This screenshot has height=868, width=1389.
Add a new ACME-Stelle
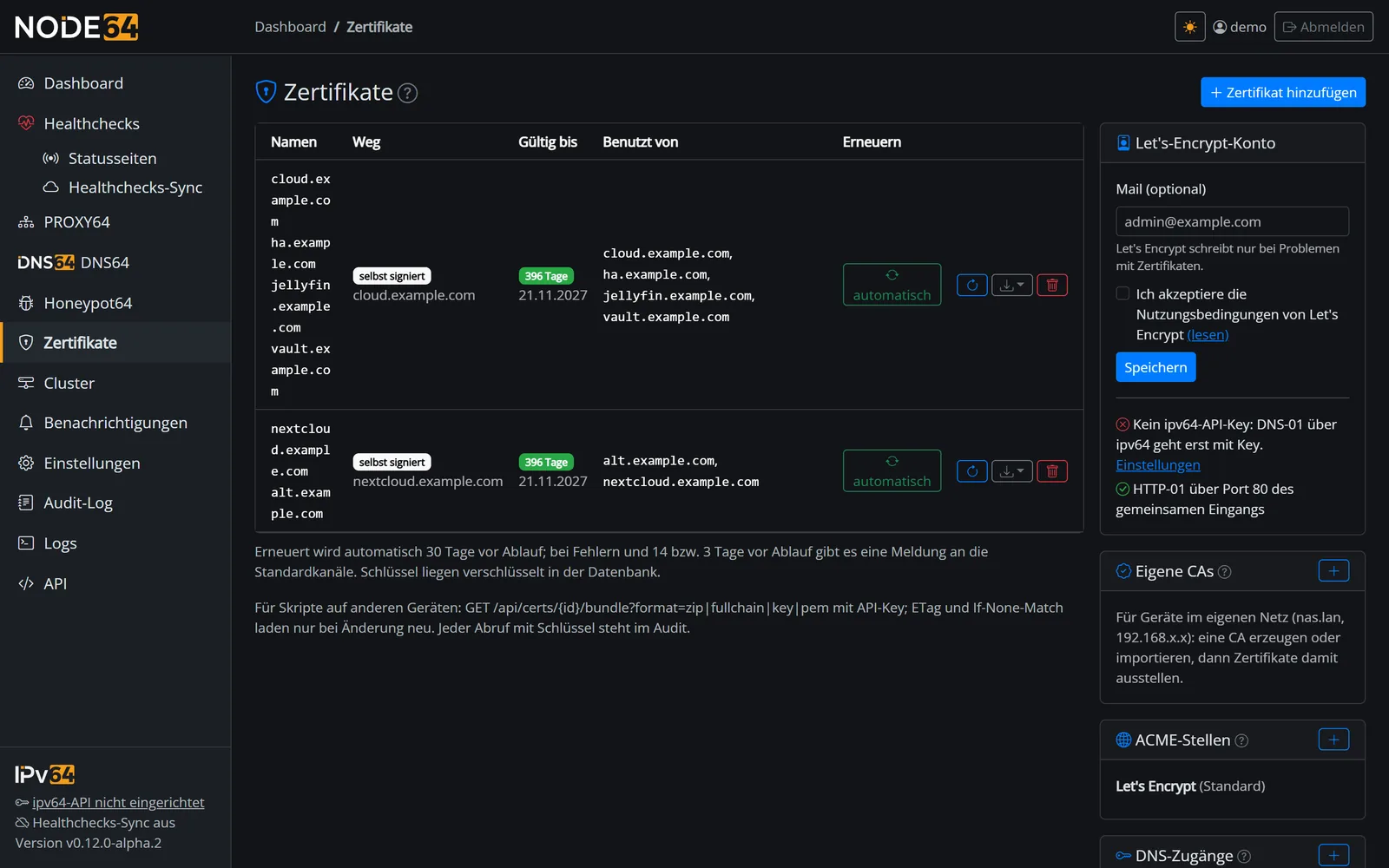click(1333, 740)
